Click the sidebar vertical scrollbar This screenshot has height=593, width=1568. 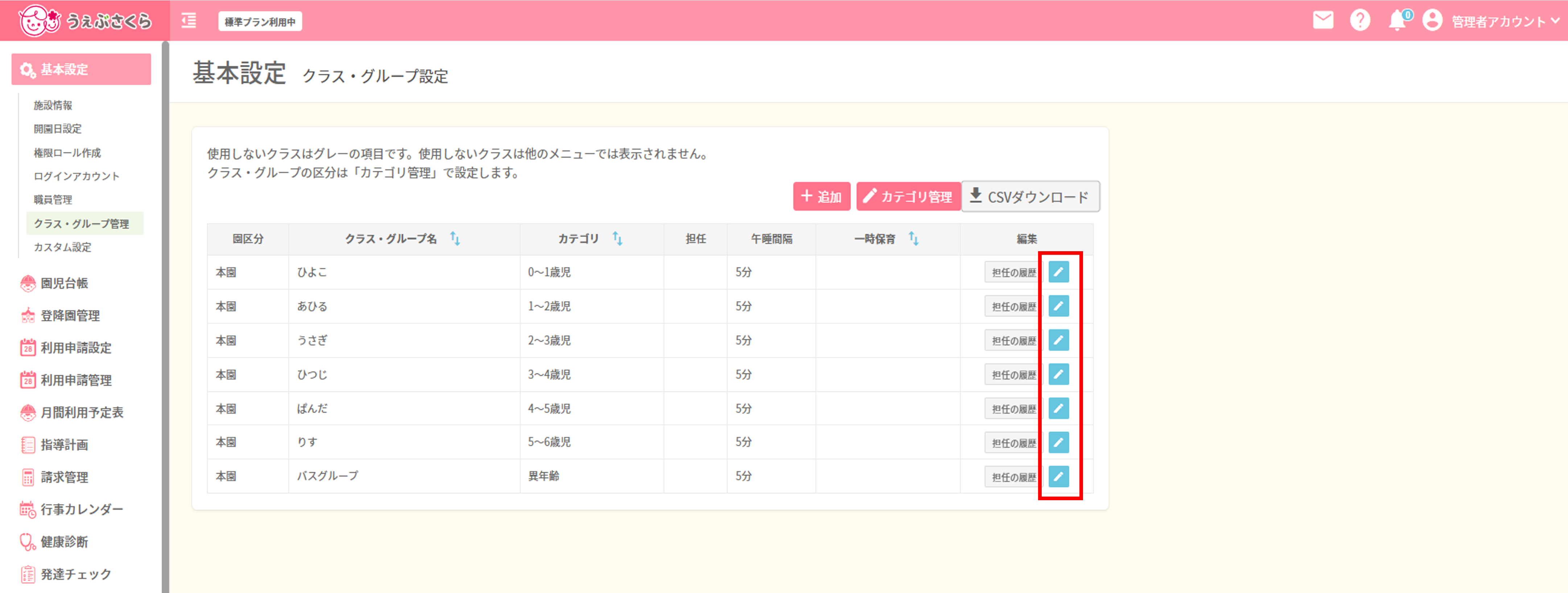click(165, 316)
